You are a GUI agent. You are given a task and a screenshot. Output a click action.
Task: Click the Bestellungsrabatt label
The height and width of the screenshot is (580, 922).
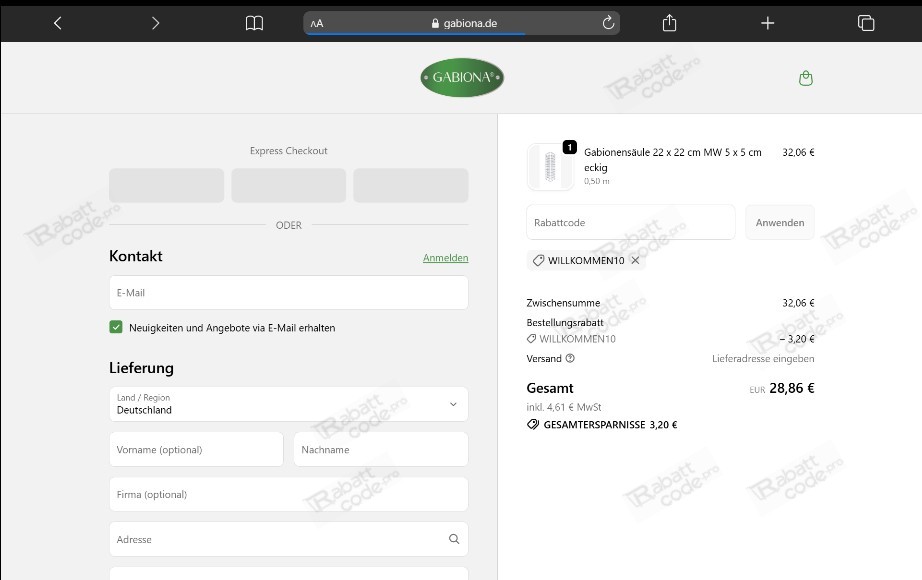565,322
